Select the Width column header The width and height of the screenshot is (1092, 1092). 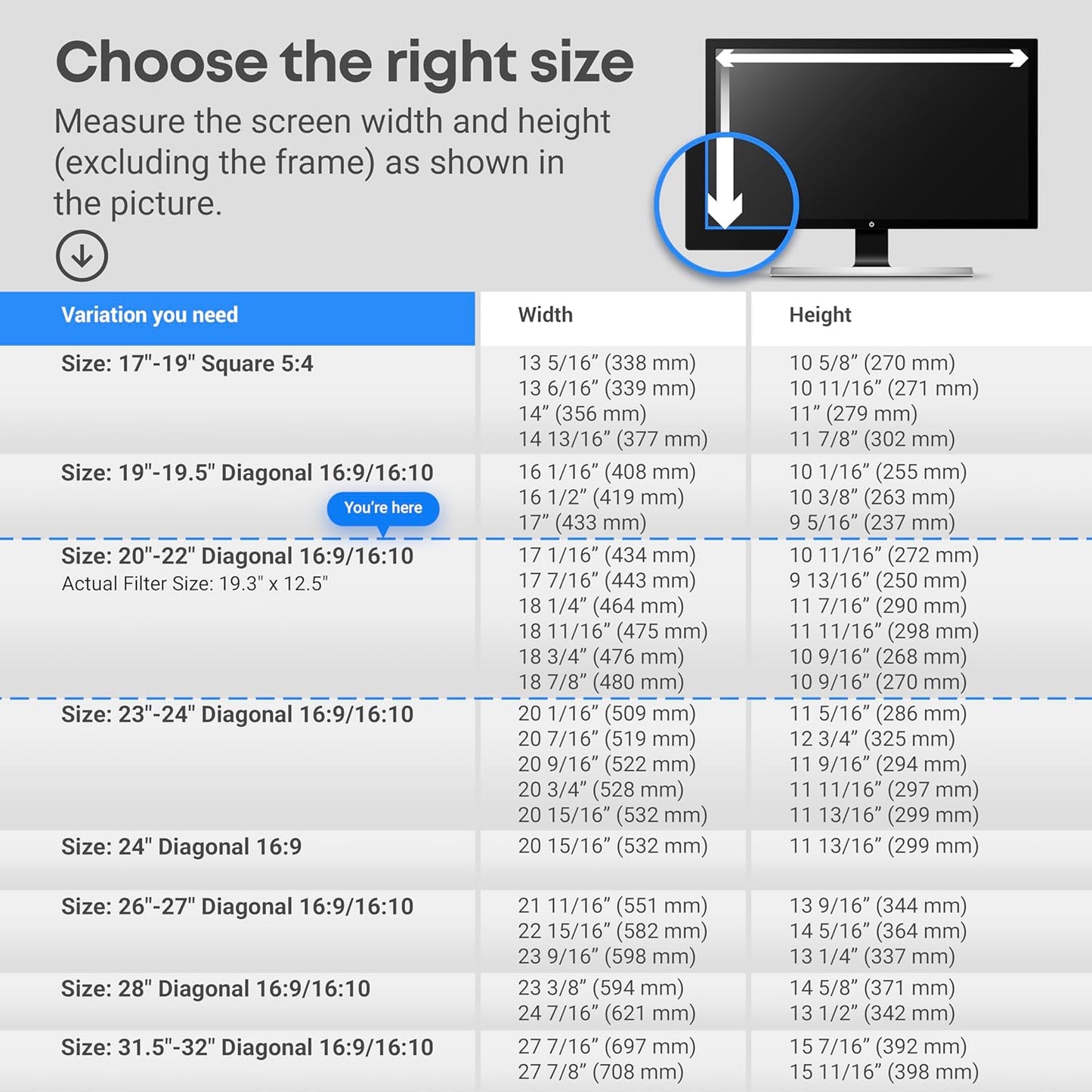[x=546, y=315]
